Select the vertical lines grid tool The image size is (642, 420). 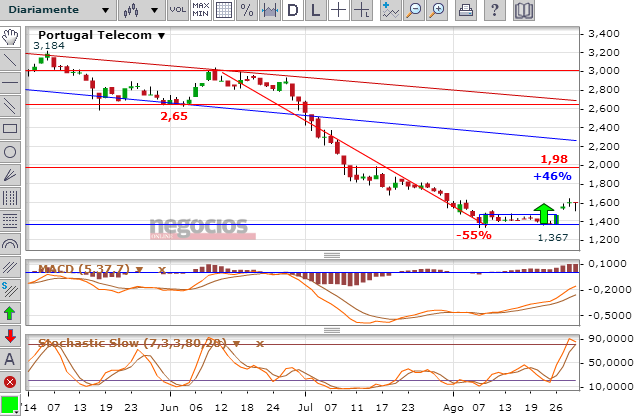point(10,198)
